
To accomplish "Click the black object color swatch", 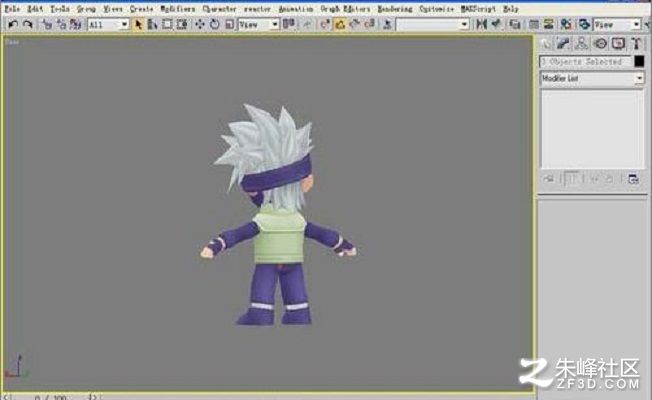I will point(639,62).
